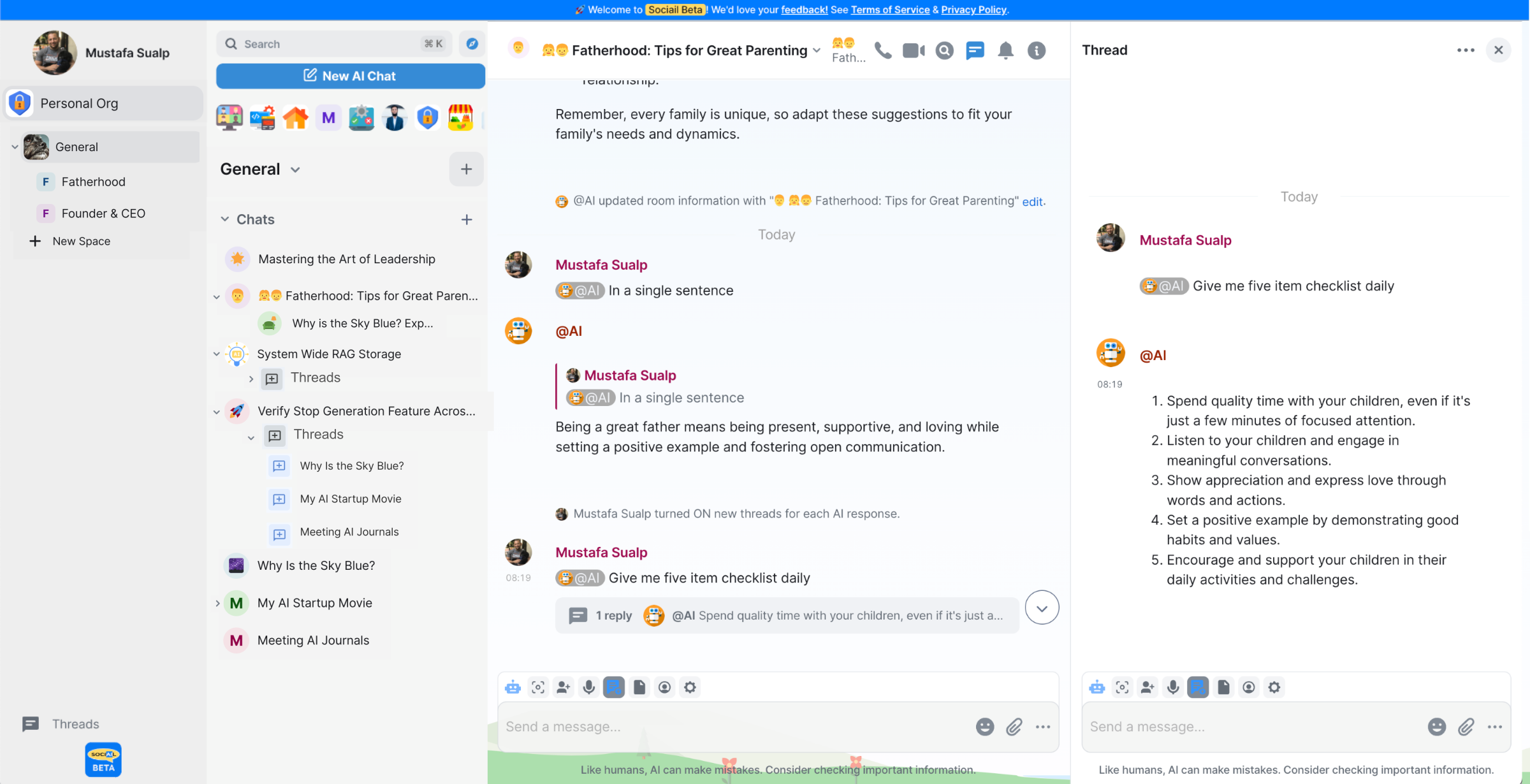The width and height of the screenshot is (1530, 784).
Task: Open document icon in main composer toolbar
Action: pyautogui.click(x=639, y=687)
